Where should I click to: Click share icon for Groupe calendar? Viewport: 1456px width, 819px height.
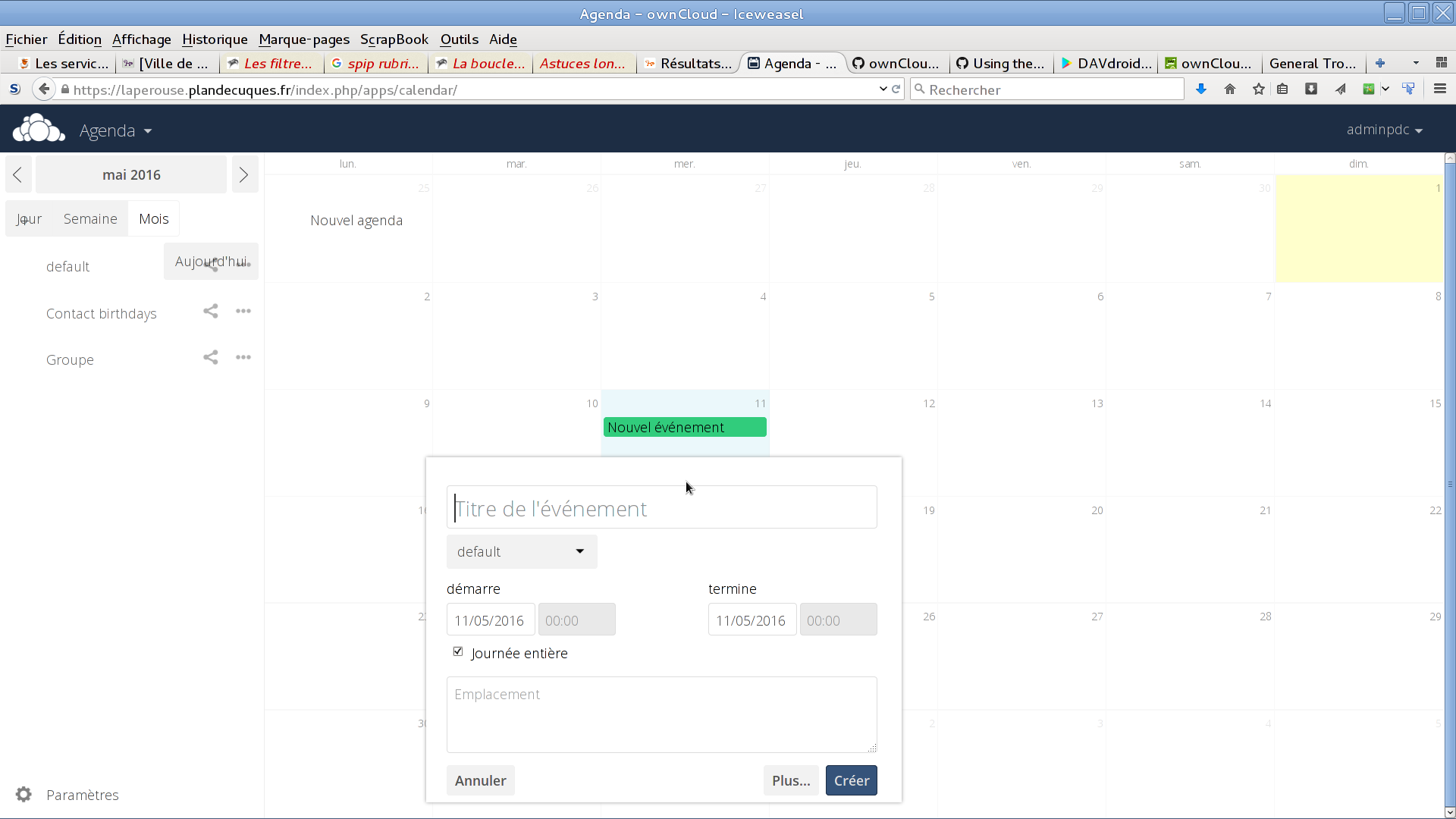(210, 357)
